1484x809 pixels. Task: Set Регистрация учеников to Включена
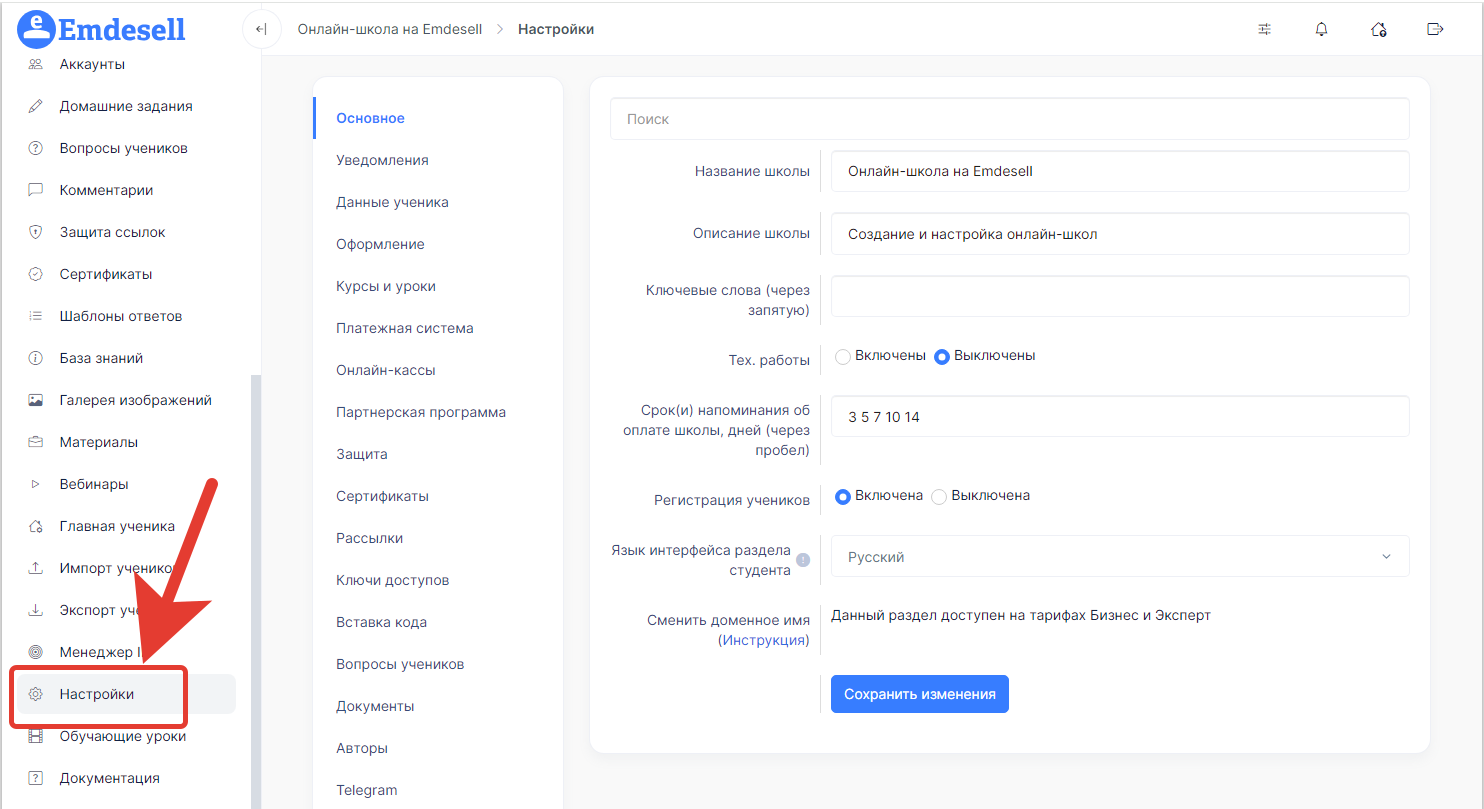[843, 496]
